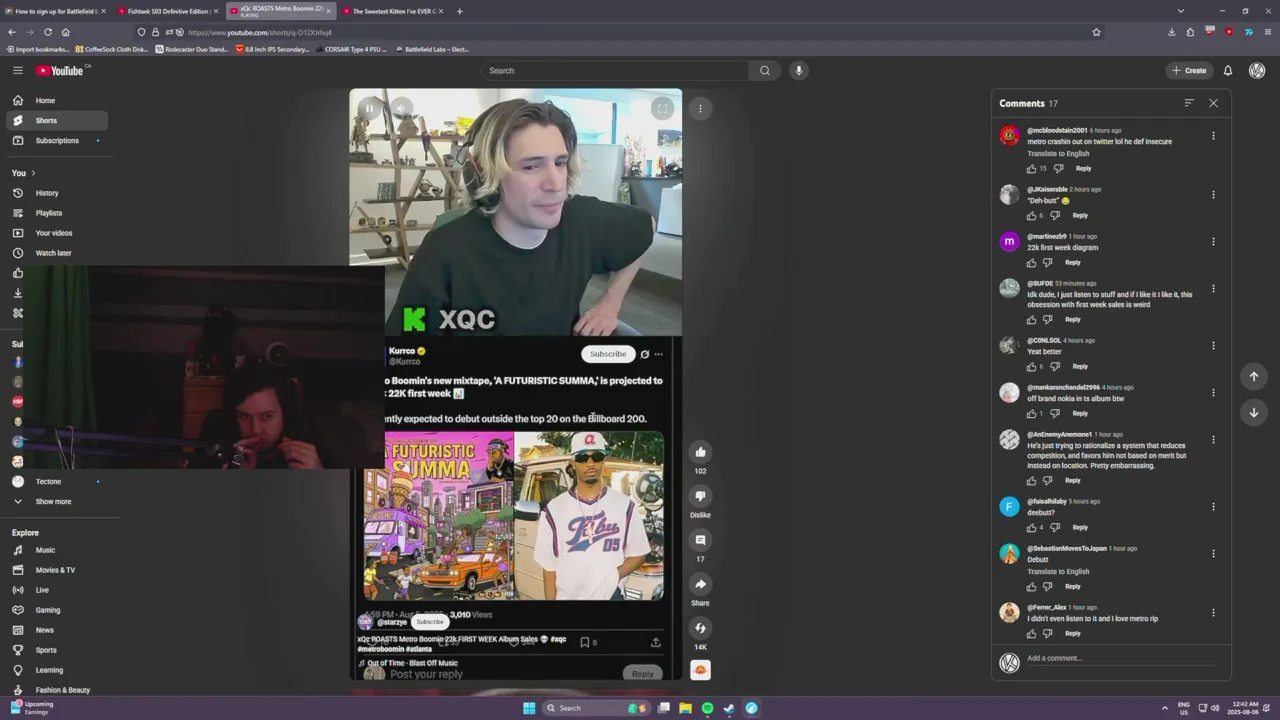This screenshot has height=720, width=1280.
Task: Dislike the Ferrer_Alex comment
Action: [x=1047, y=633]
